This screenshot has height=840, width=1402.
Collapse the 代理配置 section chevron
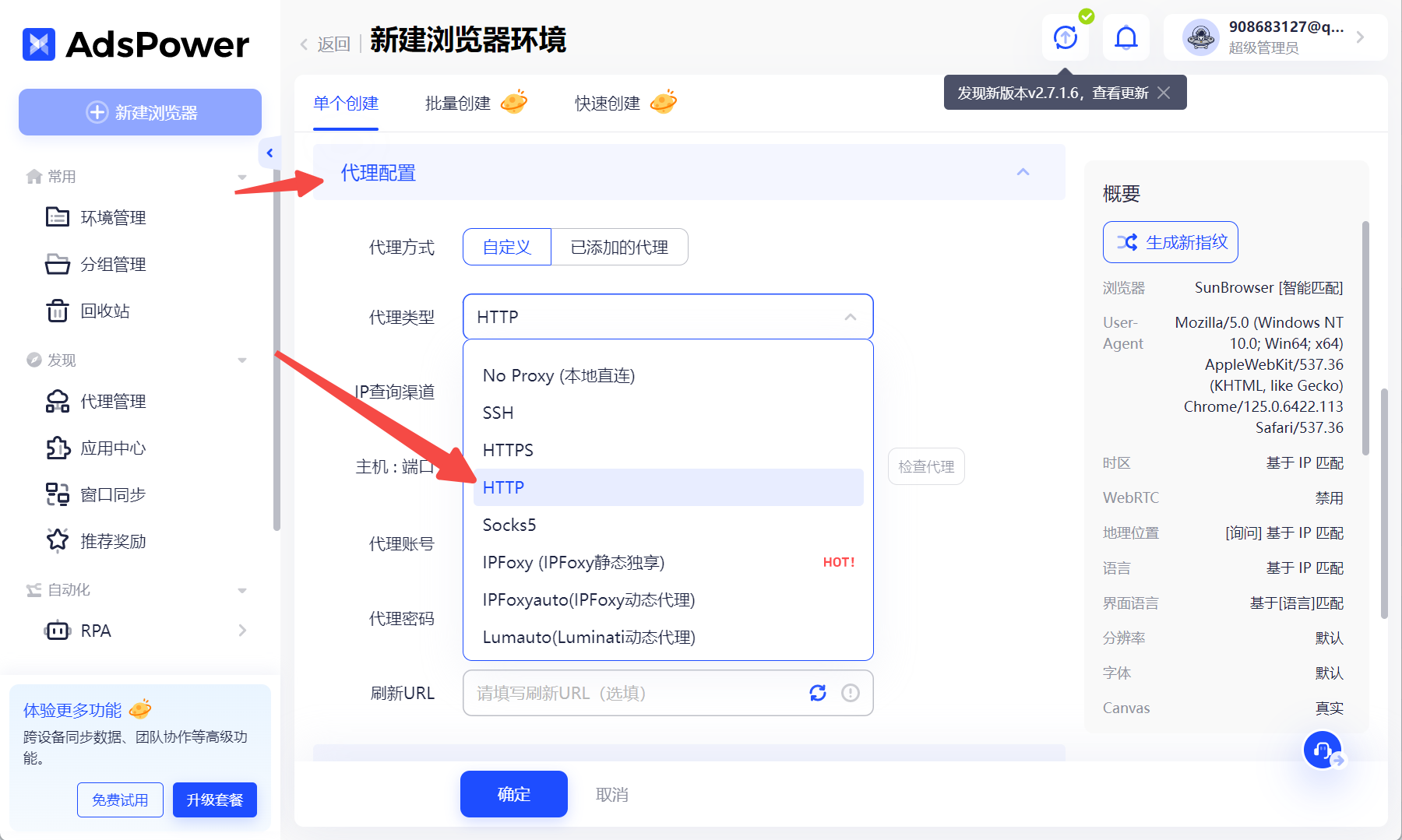1023,172
